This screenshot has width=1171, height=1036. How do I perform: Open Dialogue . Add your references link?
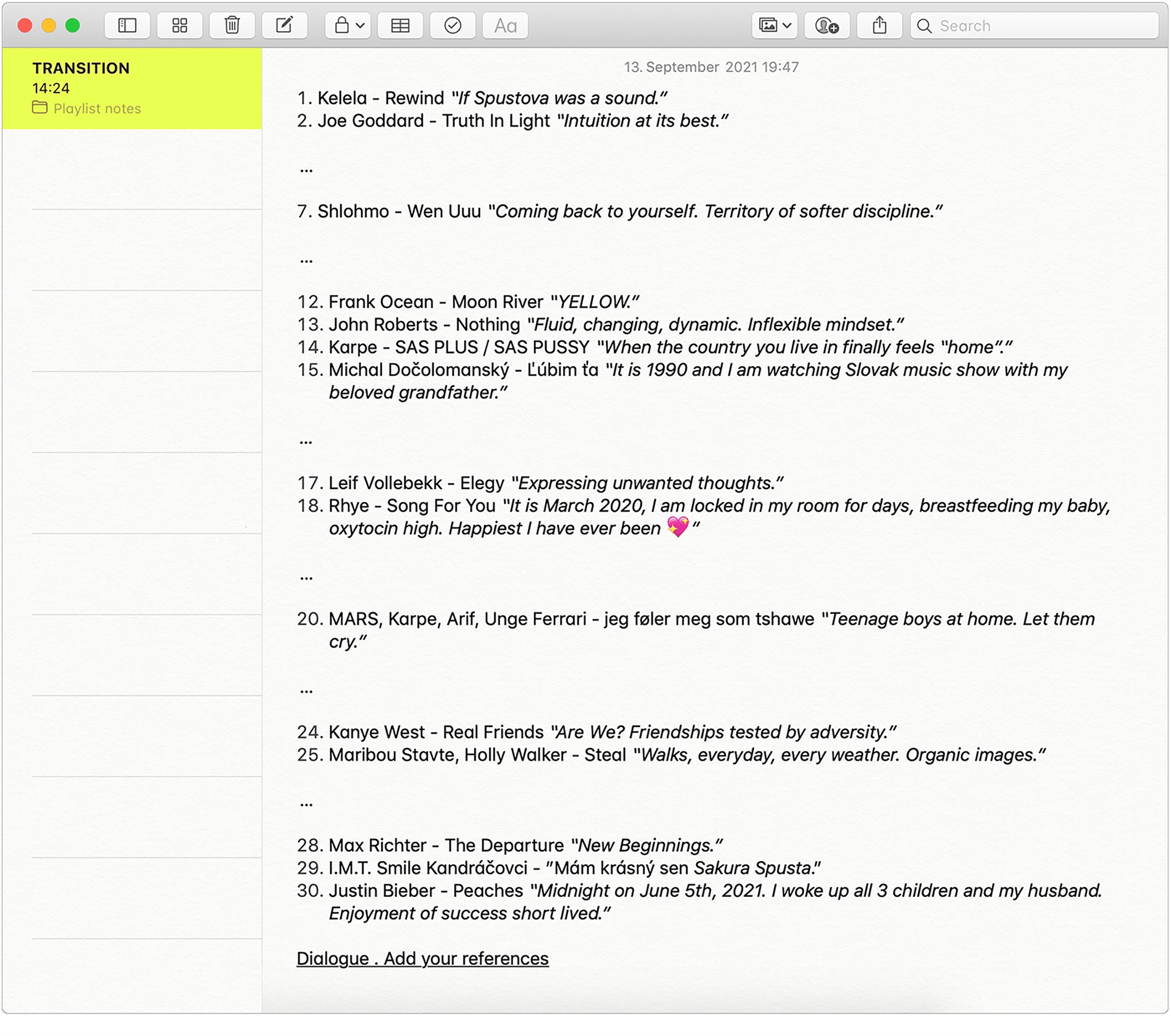pos(423,958)
